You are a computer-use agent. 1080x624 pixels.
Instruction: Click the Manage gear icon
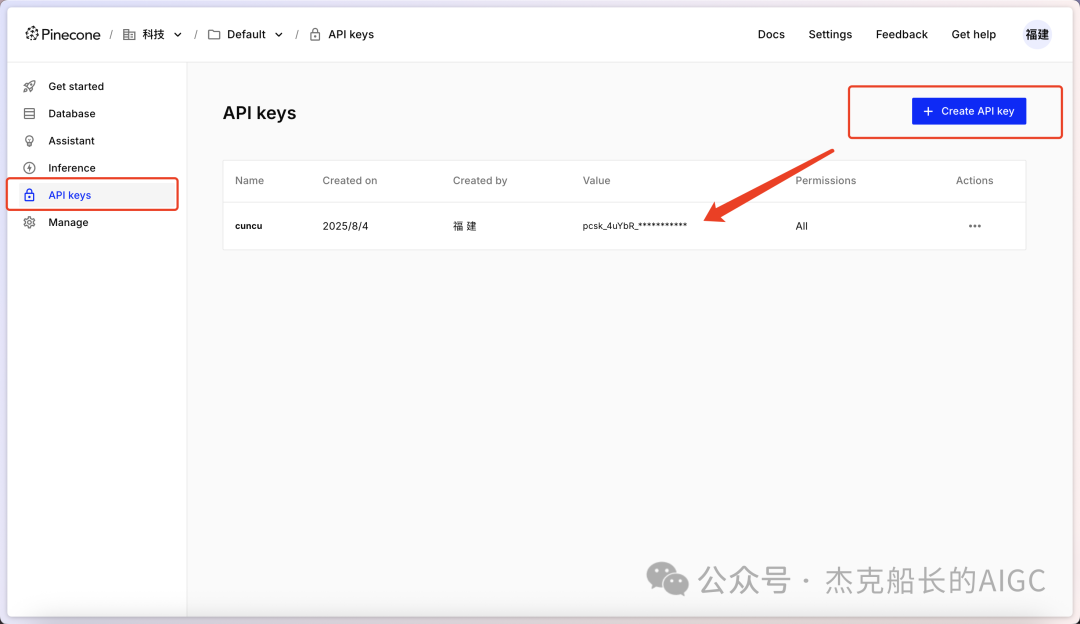29,222
